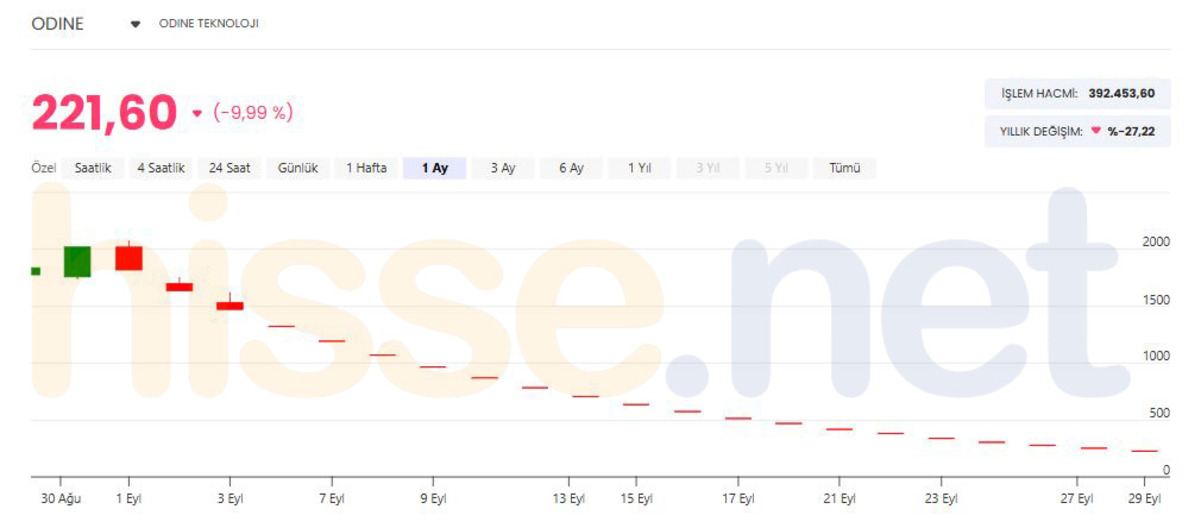Click the red candle between 1 Eyl and 3 Eyl
1200x528 pixels.
[179, 287]
